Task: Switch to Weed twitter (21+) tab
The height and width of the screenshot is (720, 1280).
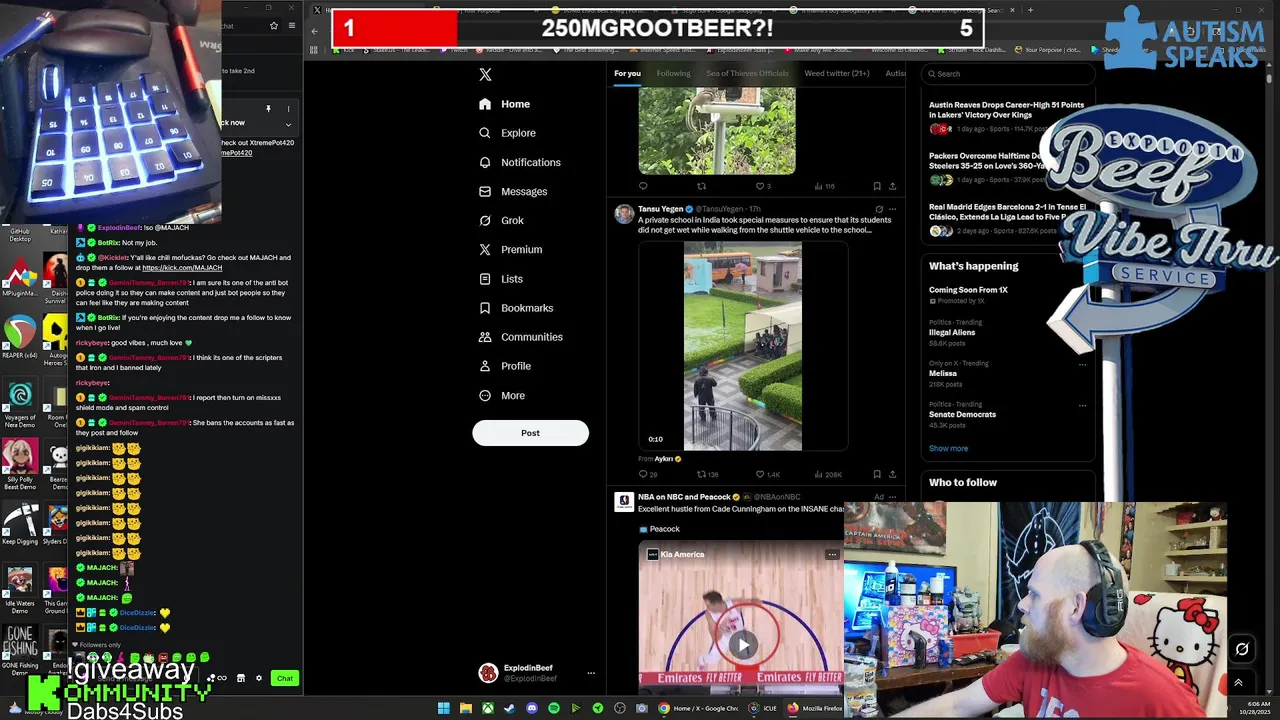Action: coord(837,73)
